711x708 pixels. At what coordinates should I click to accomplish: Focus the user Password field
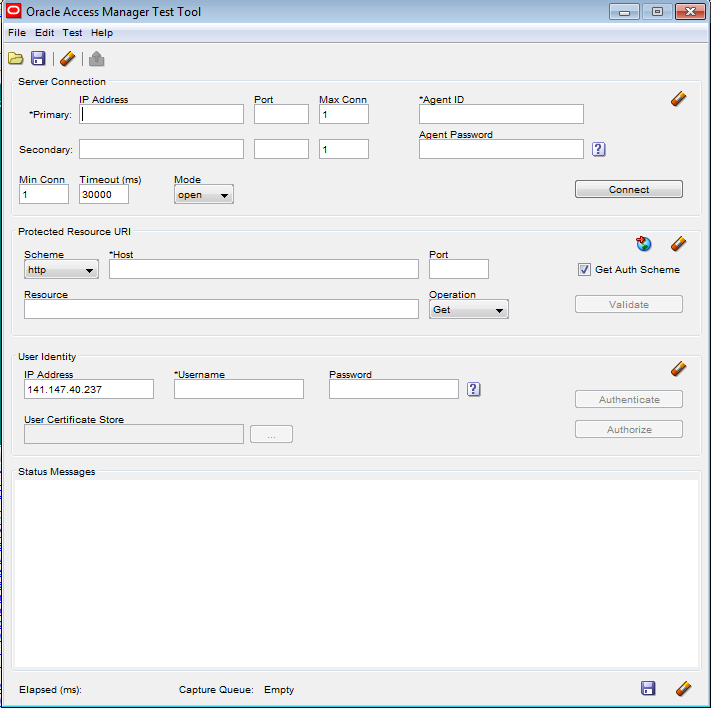click(394, 389)
